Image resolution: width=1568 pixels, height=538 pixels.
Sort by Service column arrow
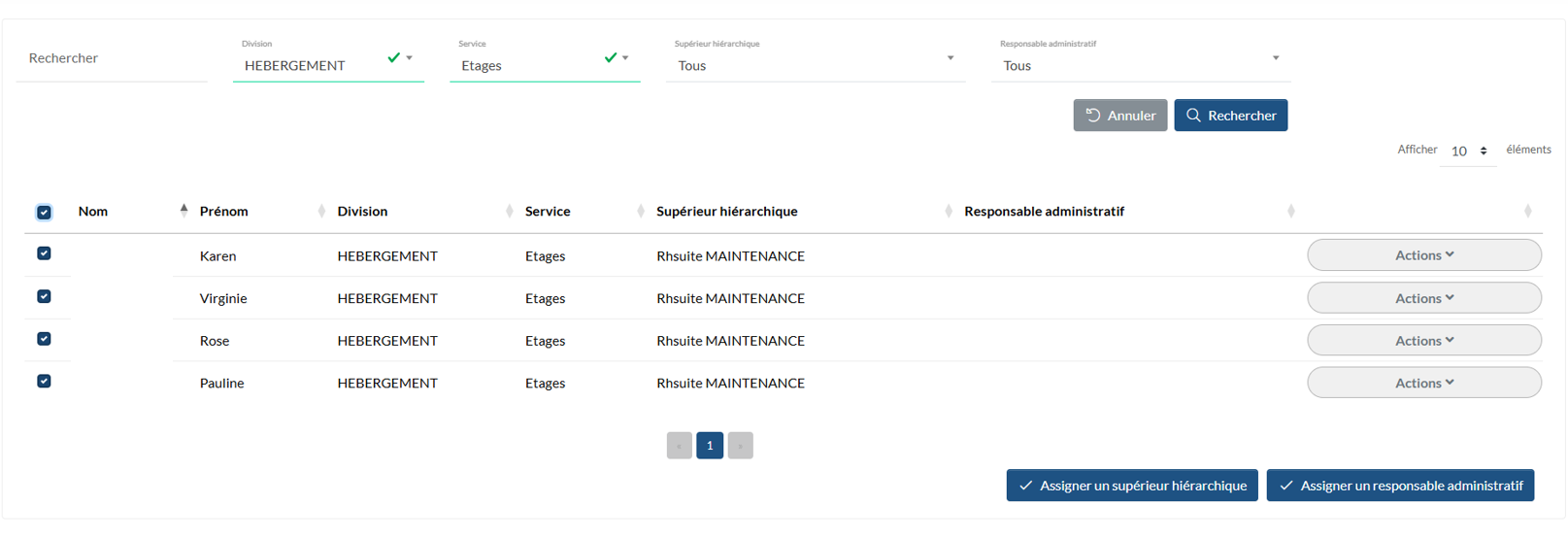point(641,211)
